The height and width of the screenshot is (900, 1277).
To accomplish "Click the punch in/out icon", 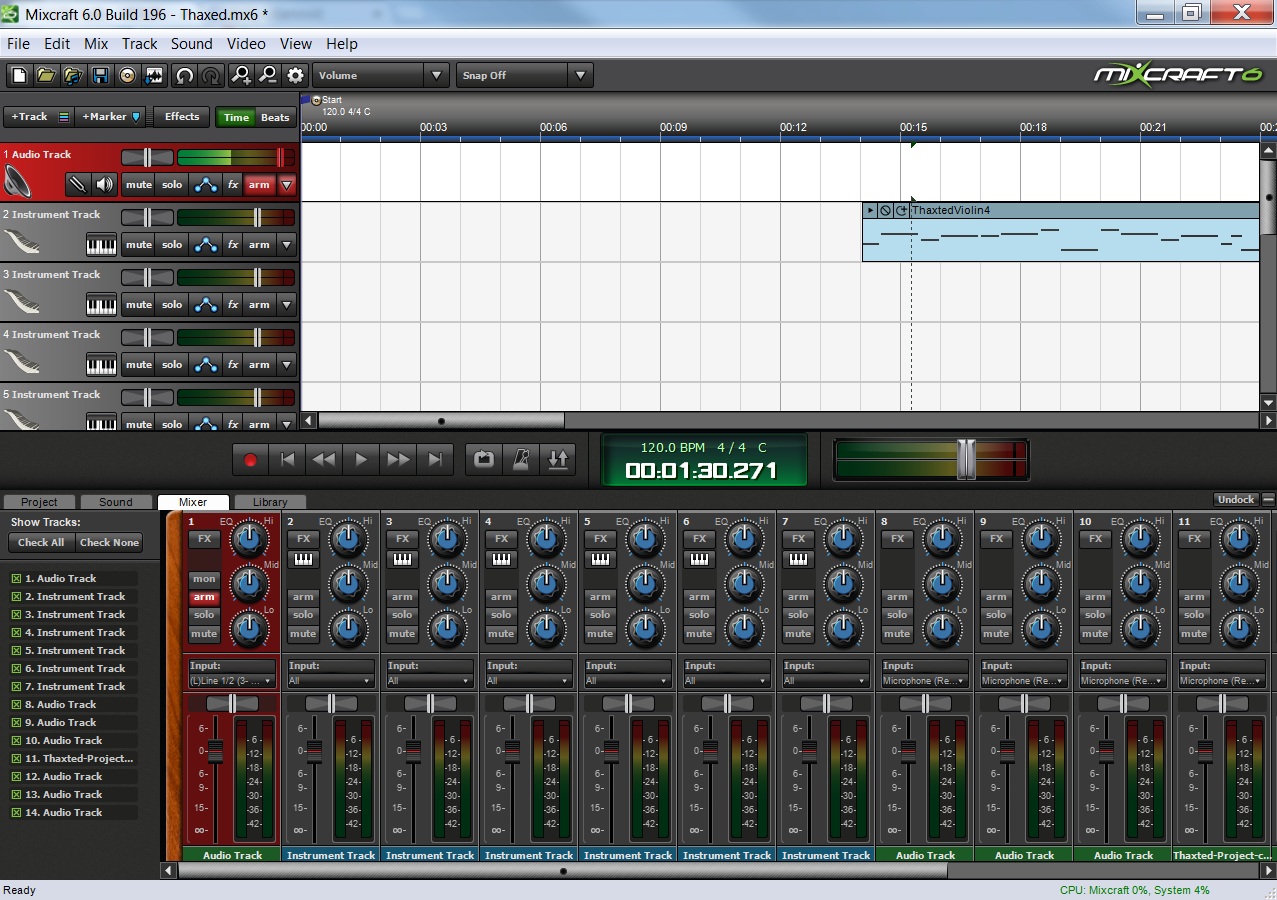I will [558, 460].
